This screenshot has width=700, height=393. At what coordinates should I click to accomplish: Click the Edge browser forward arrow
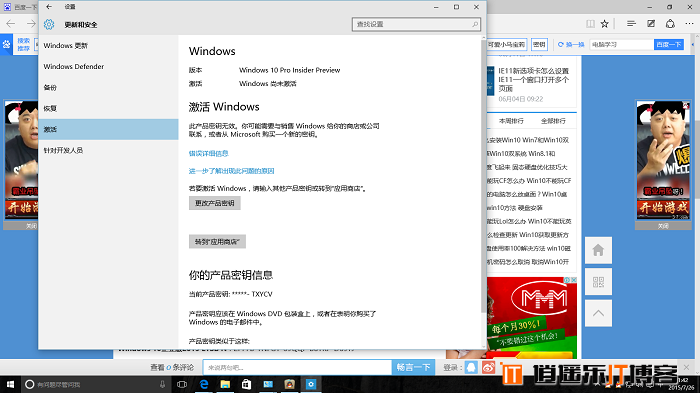click(x=31, y=24)
